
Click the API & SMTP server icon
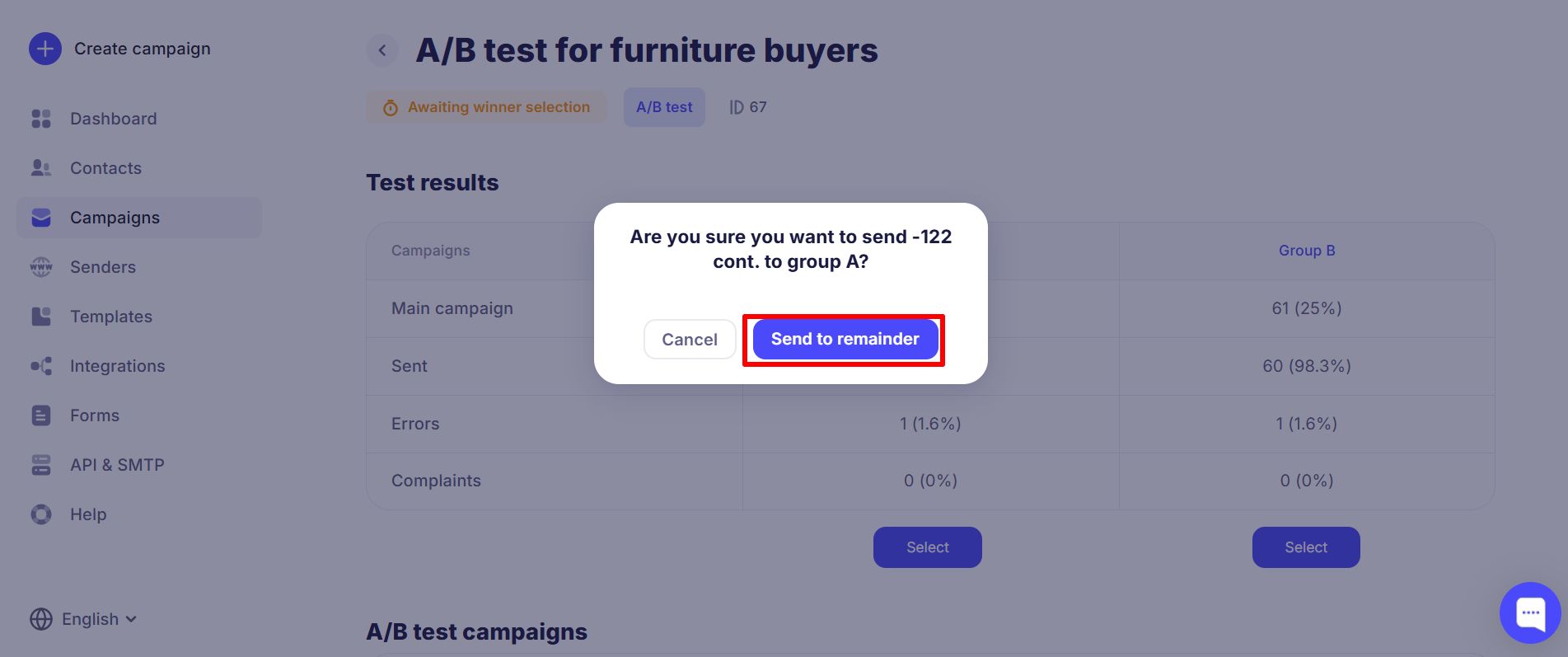click(41, 465)
